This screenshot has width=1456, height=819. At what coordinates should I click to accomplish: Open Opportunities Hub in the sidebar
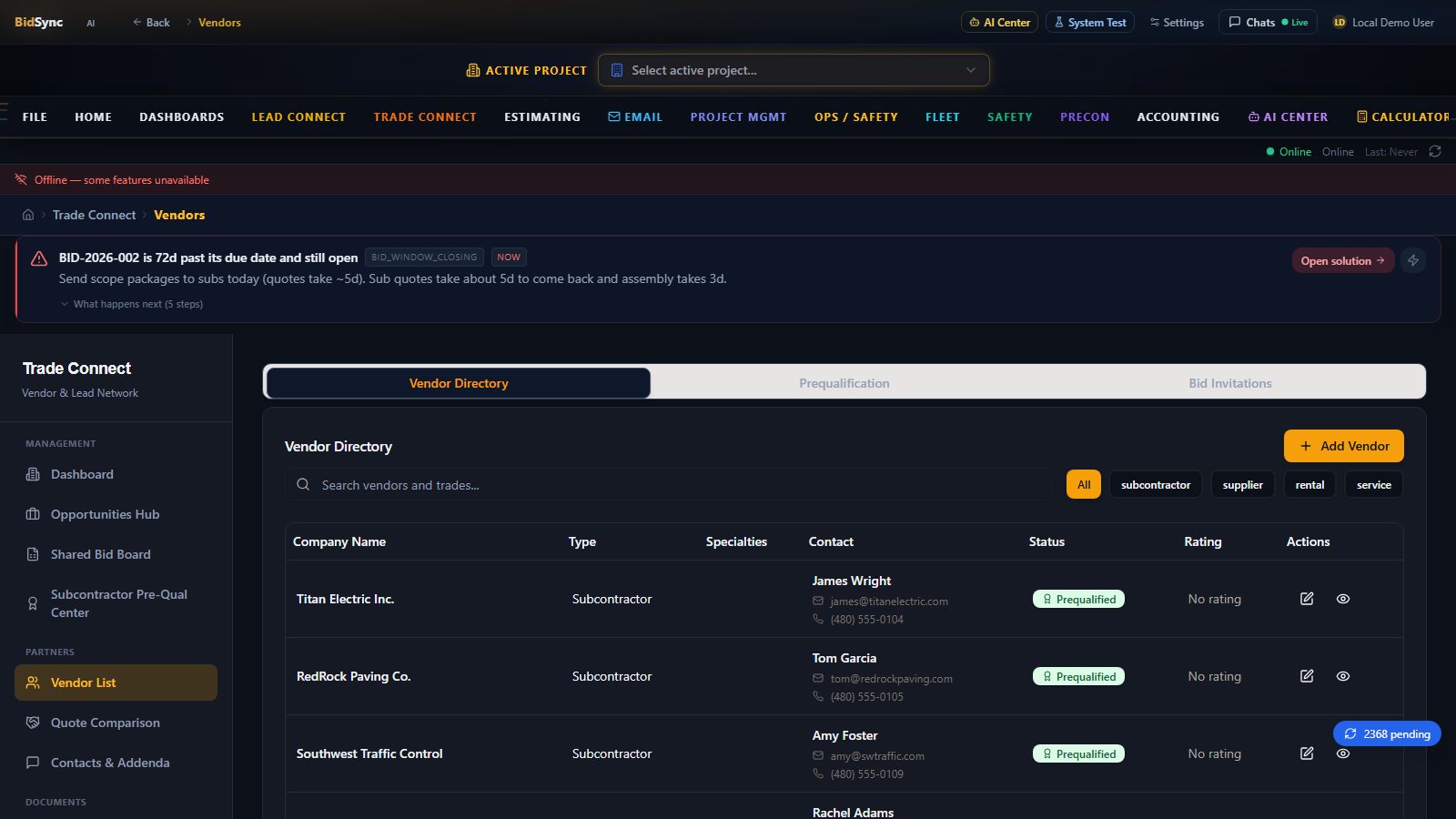click(x=116, y=514)
